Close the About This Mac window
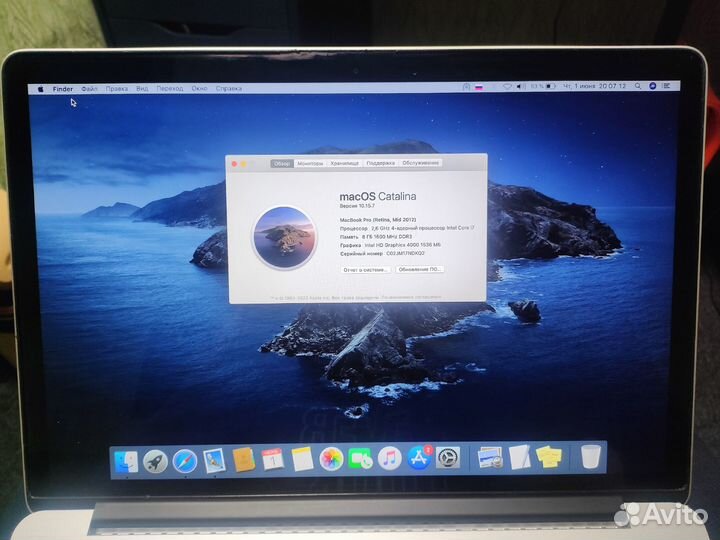 (x=234, y=164)
